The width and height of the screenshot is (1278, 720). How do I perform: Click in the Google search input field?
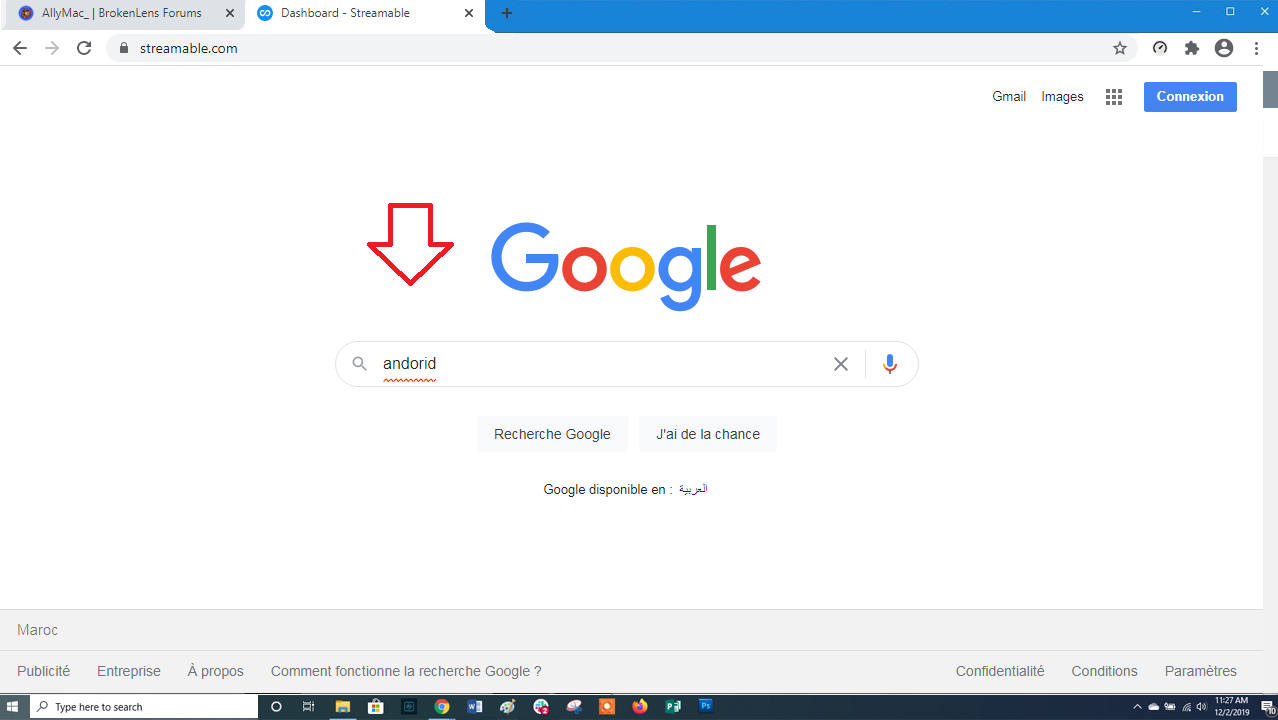600,364
